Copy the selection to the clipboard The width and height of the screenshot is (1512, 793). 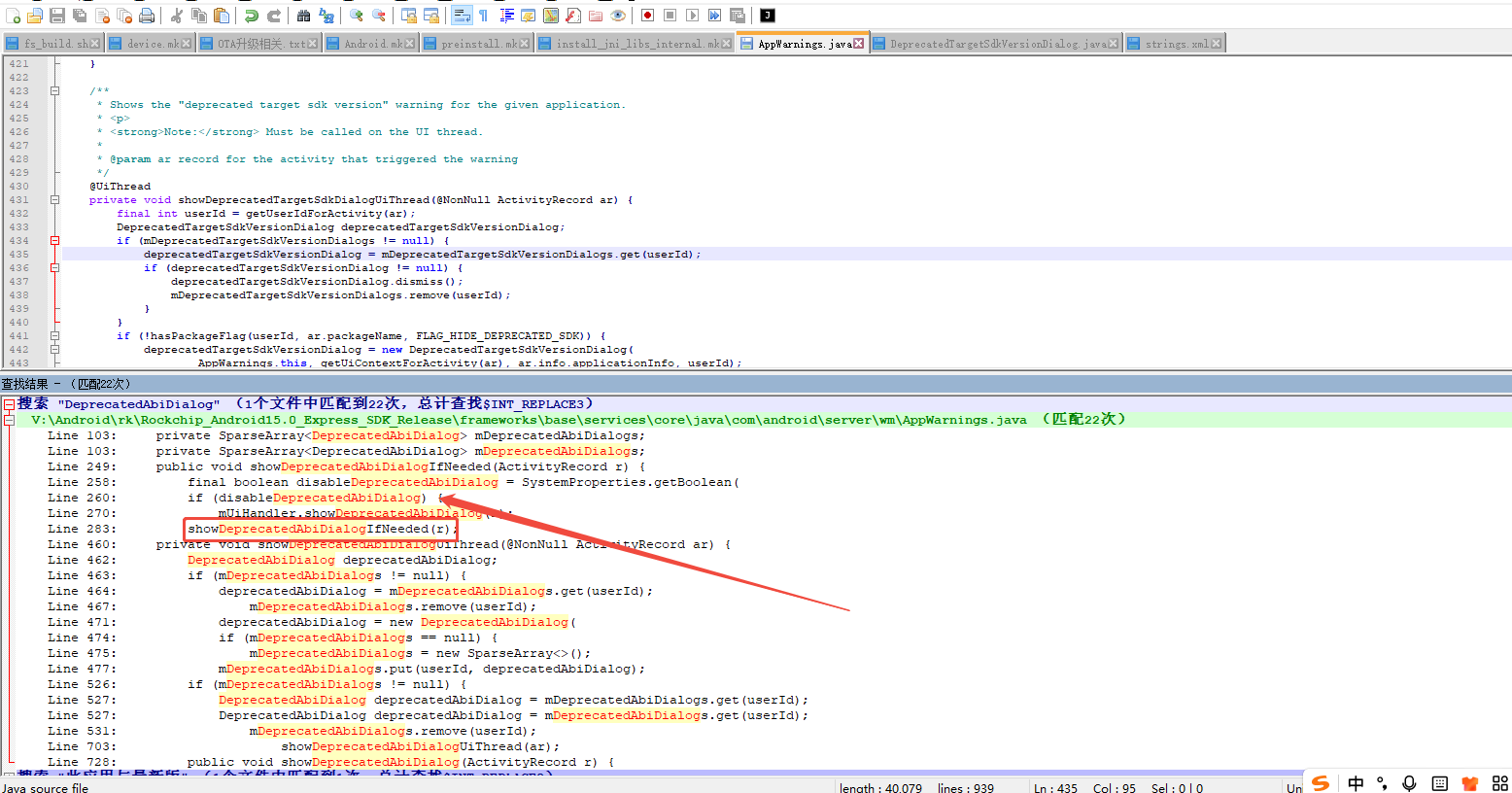[198, 16]
